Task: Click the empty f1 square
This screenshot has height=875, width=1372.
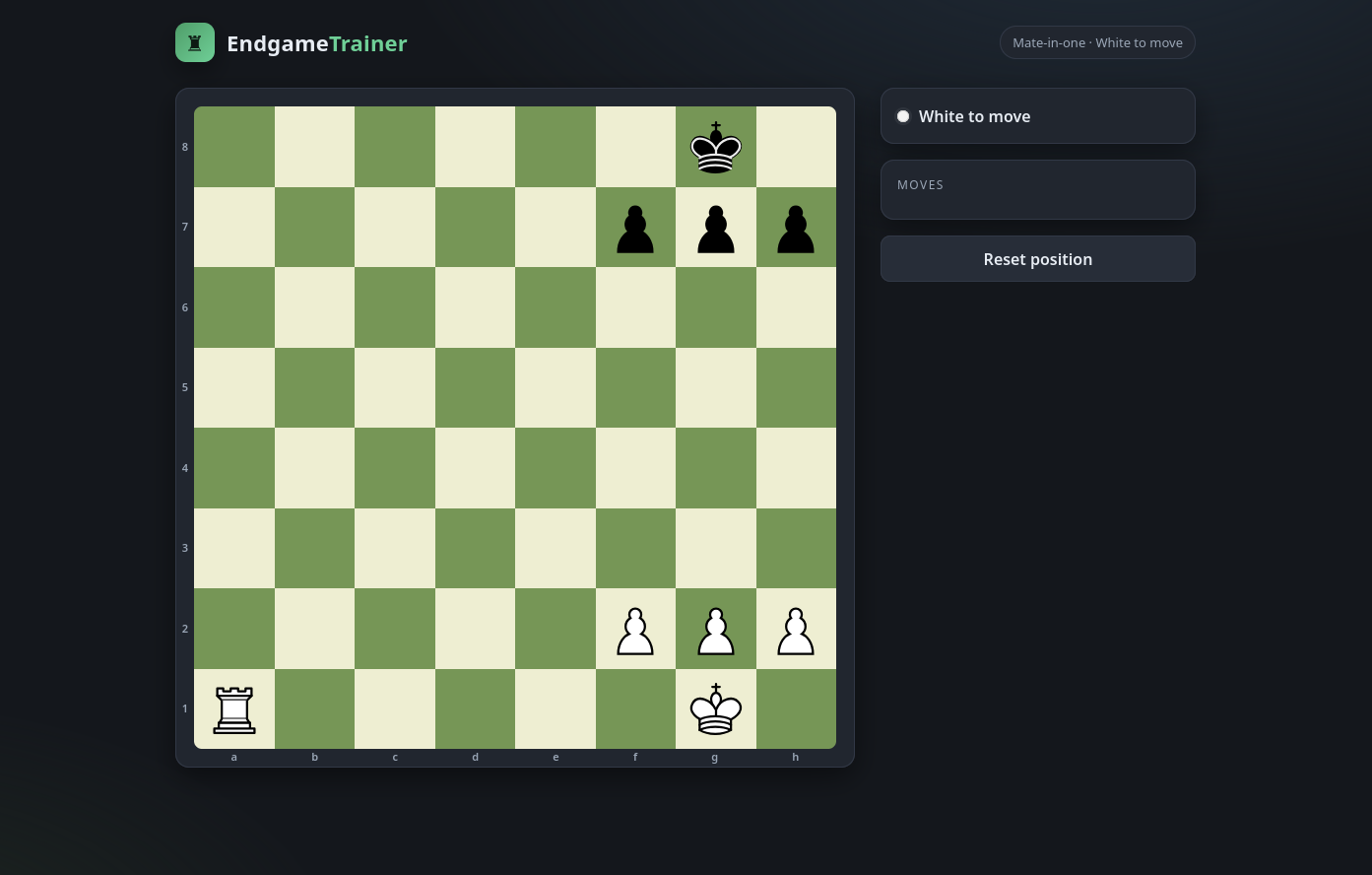Action: click(x=635, y=709)
